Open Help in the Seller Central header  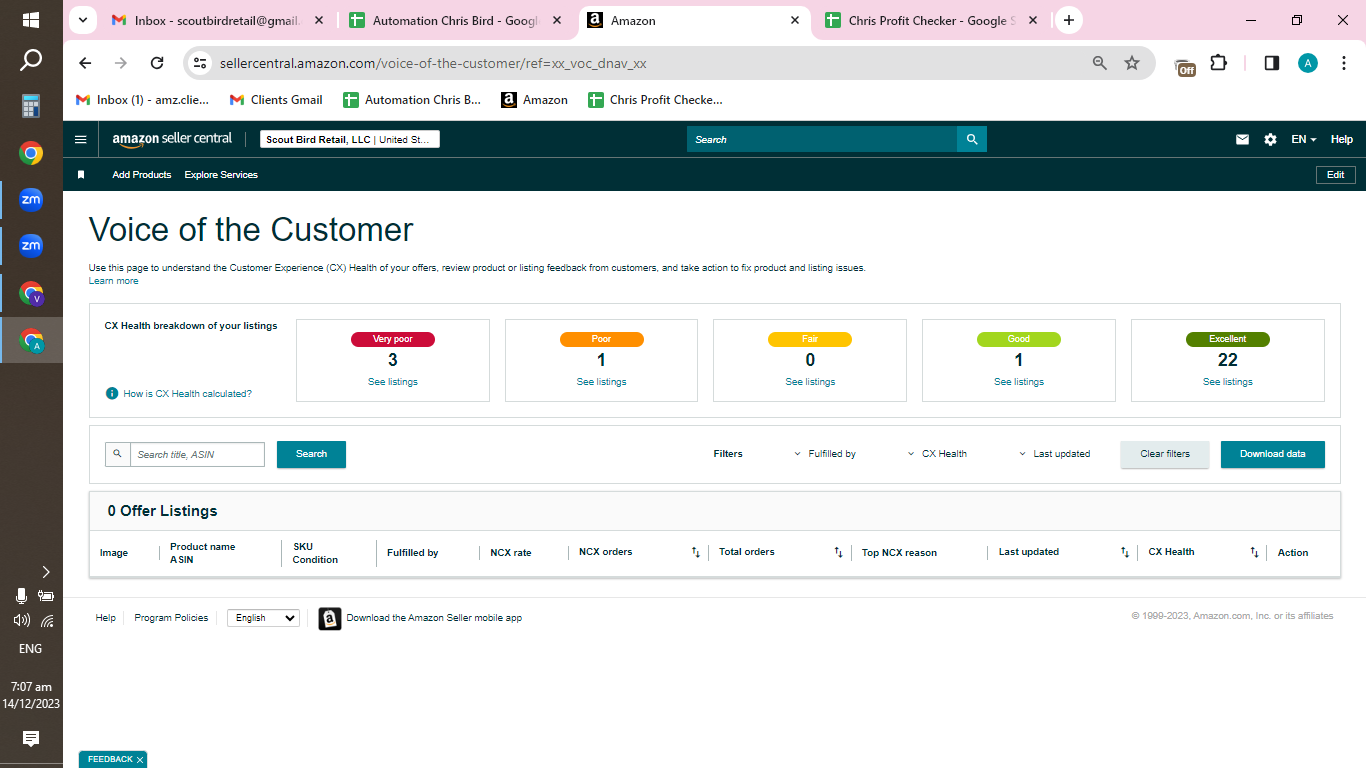(1342, 140)
